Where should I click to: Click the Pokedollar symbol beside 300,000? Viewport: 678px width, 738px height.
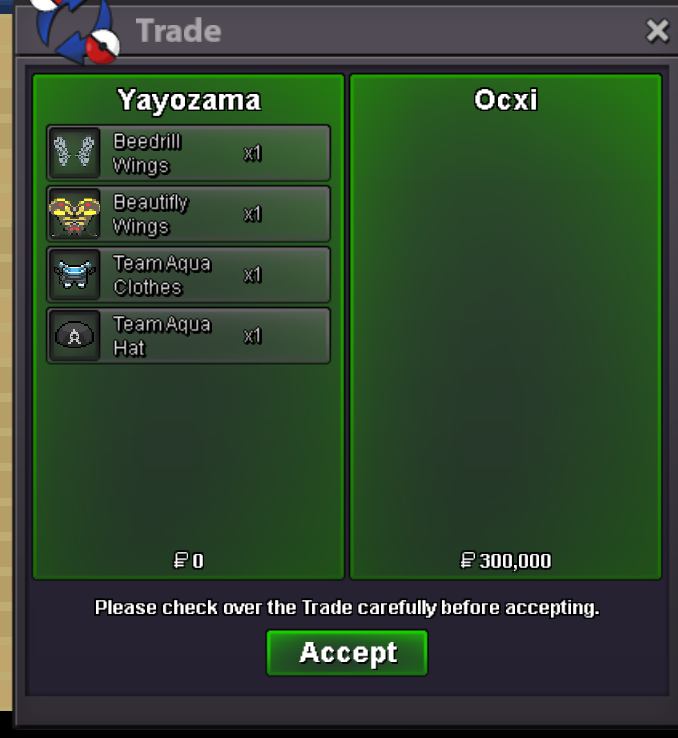point(467,561)
